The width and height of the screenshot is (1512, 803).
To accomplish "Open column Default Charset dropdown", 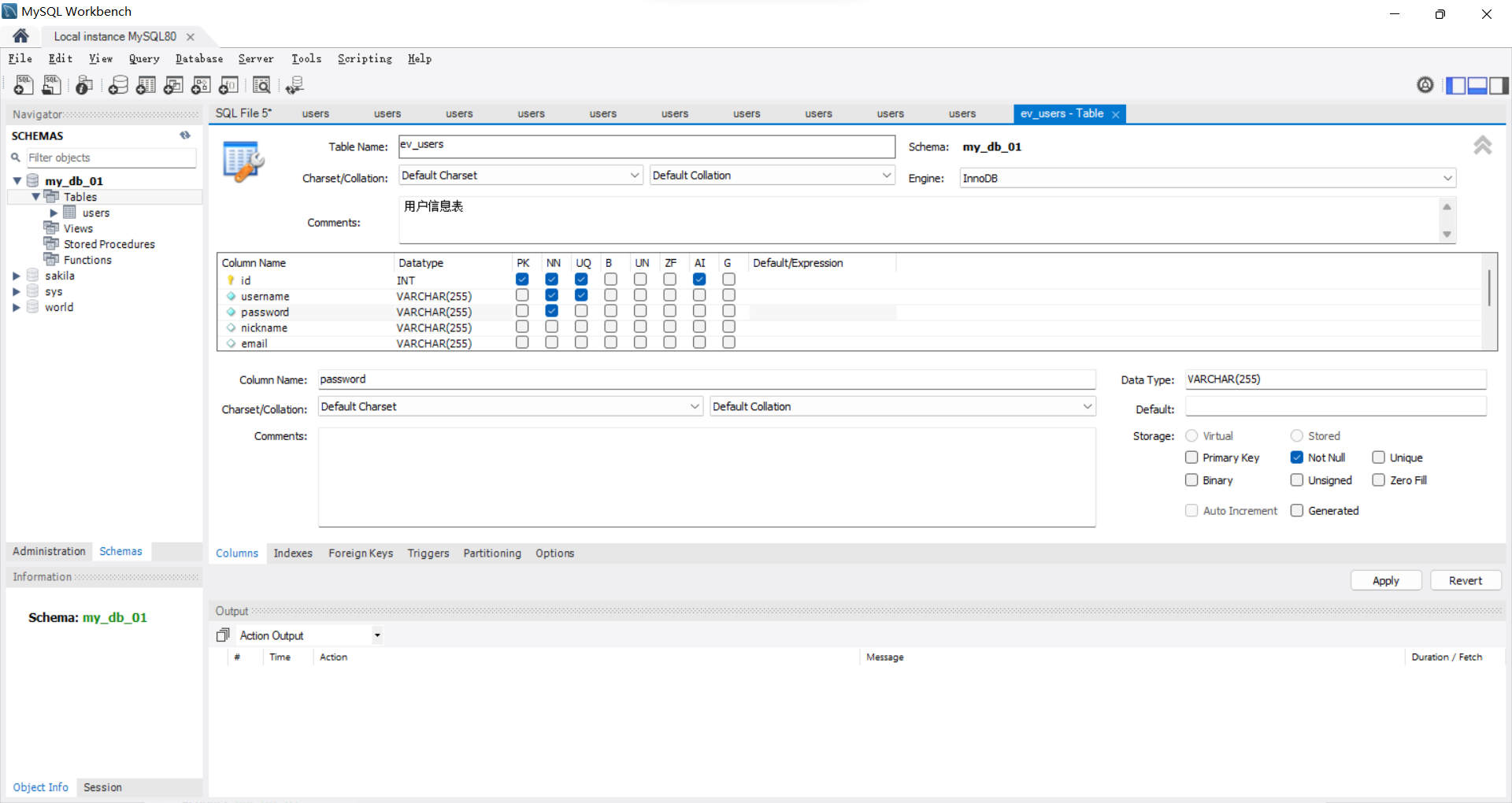I will coord(510,407).
